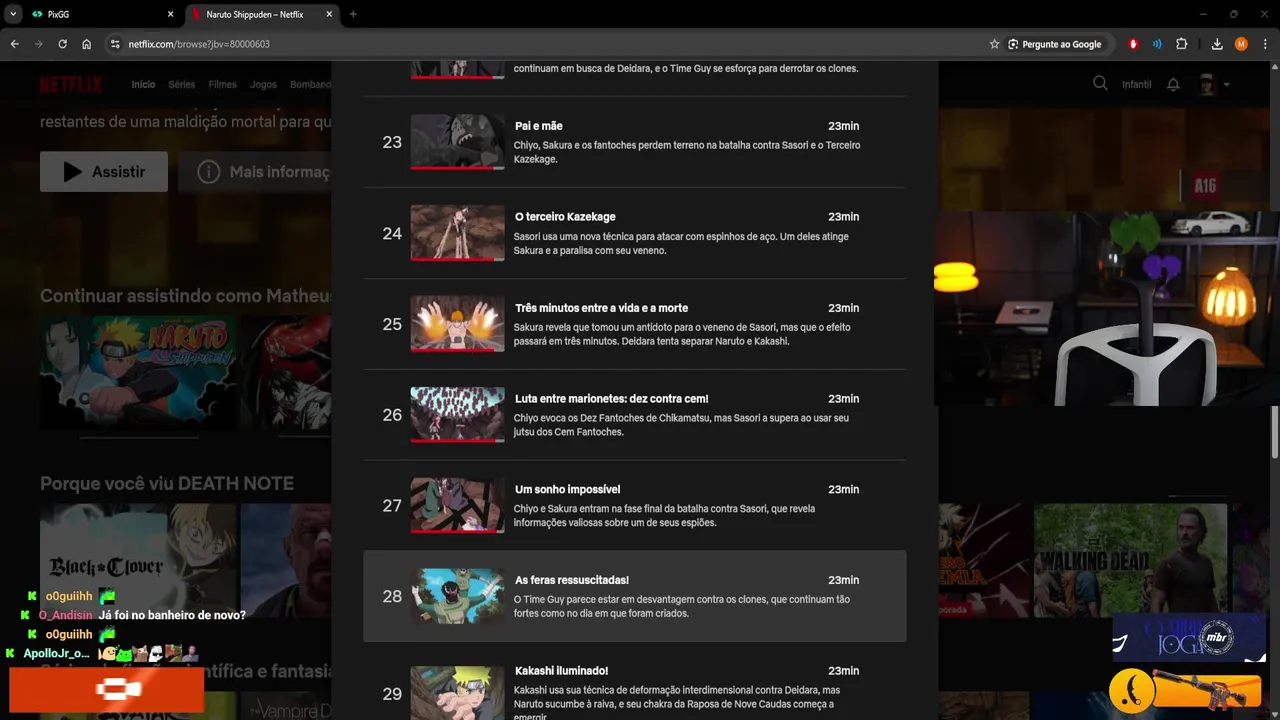Close the PixGG tab
The height and width of the screenshot is (720, 1280).
tap(170, 14)
